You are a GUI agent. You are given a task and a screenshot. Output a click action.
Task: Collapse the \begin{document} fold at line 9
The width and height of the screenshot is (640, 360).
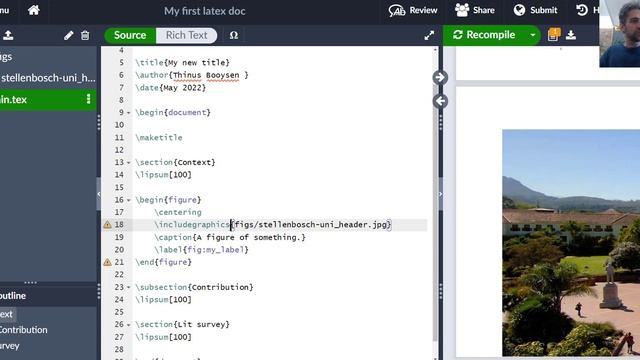tap(129, 113)
